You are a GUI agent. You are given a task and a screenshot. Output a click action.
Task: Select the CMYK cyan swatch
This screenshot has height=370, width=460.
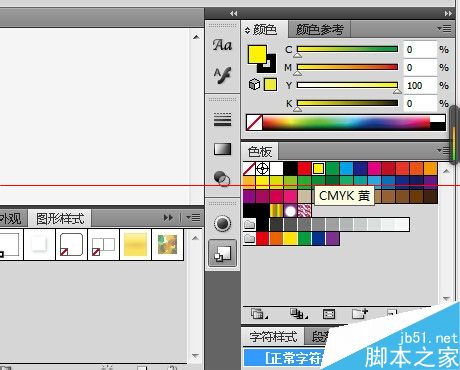click(x=346, y=169)
